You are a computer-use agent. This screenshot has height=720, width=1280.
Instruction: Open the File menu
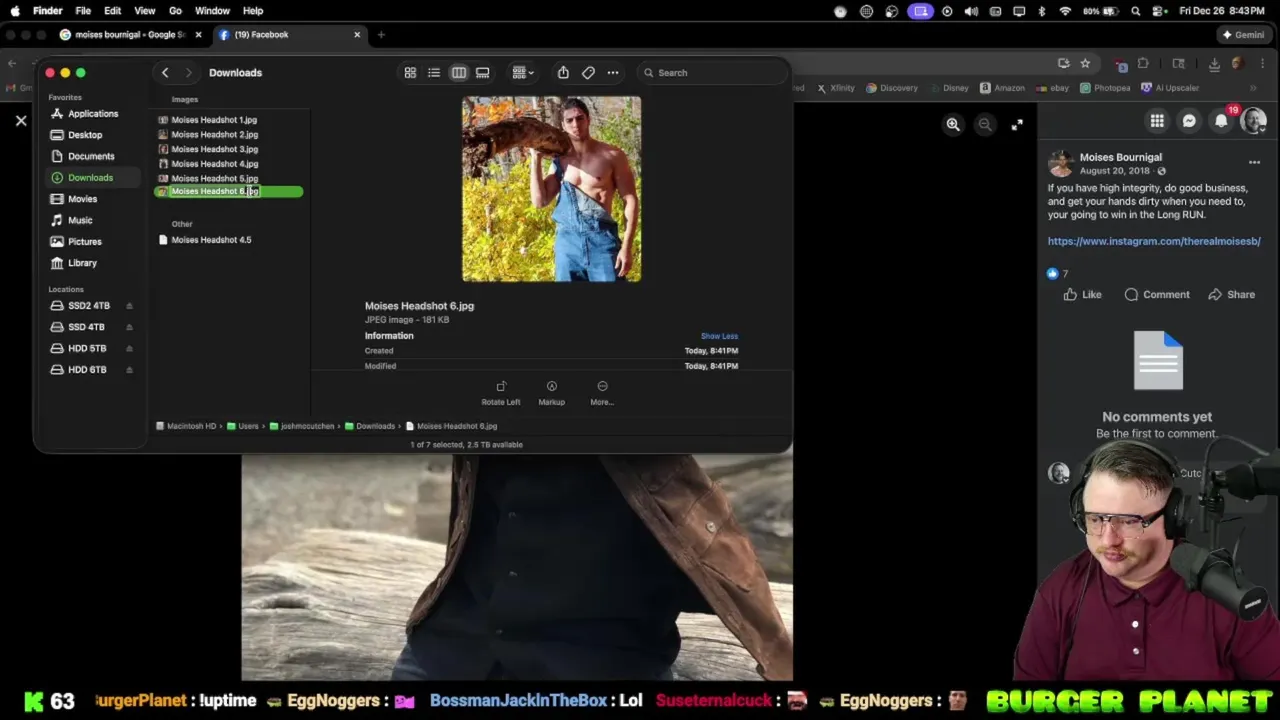tap(83, 11)
